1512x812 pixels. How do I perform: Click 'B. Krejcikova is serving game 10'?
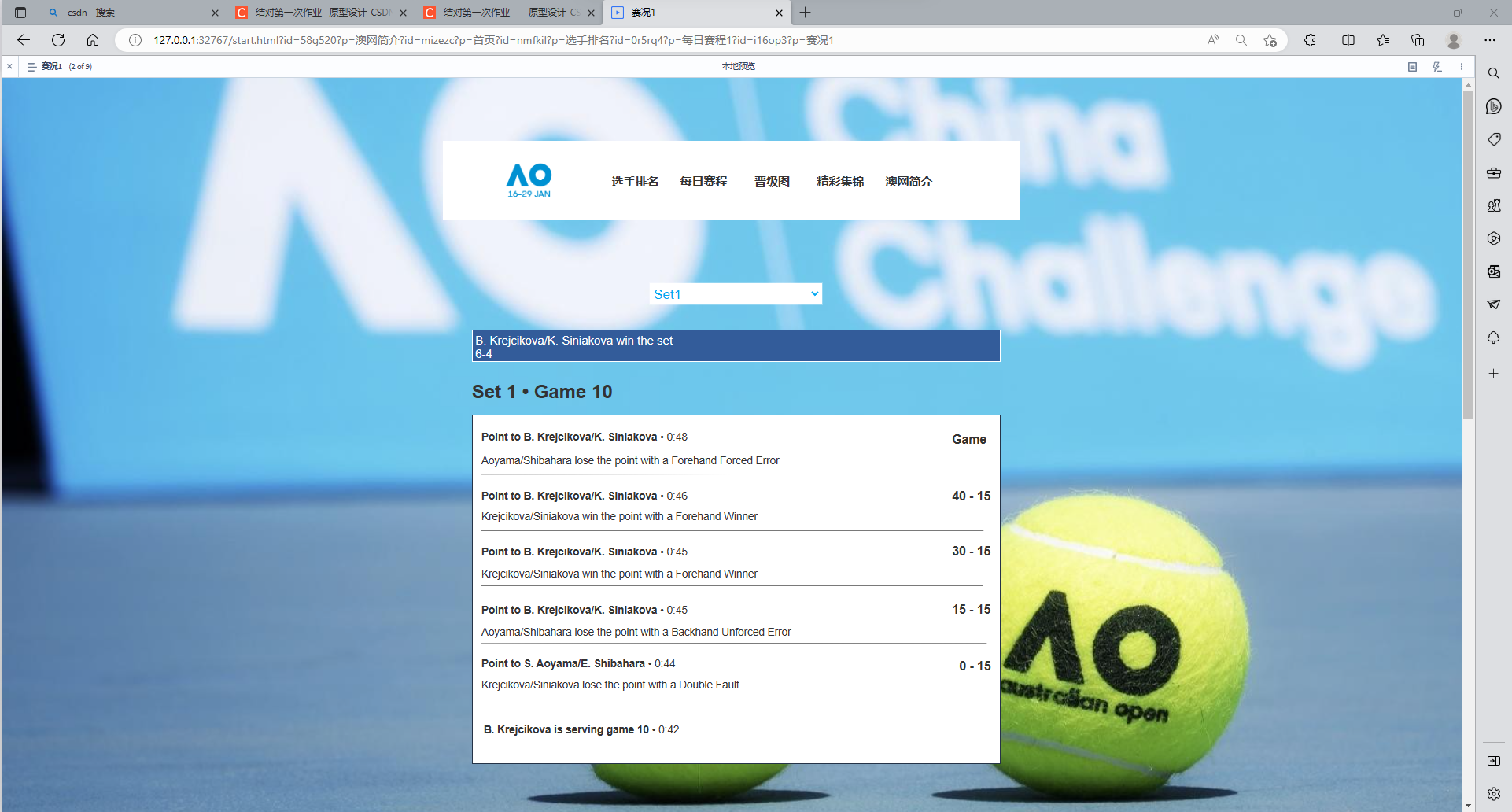tap(581, 729)
